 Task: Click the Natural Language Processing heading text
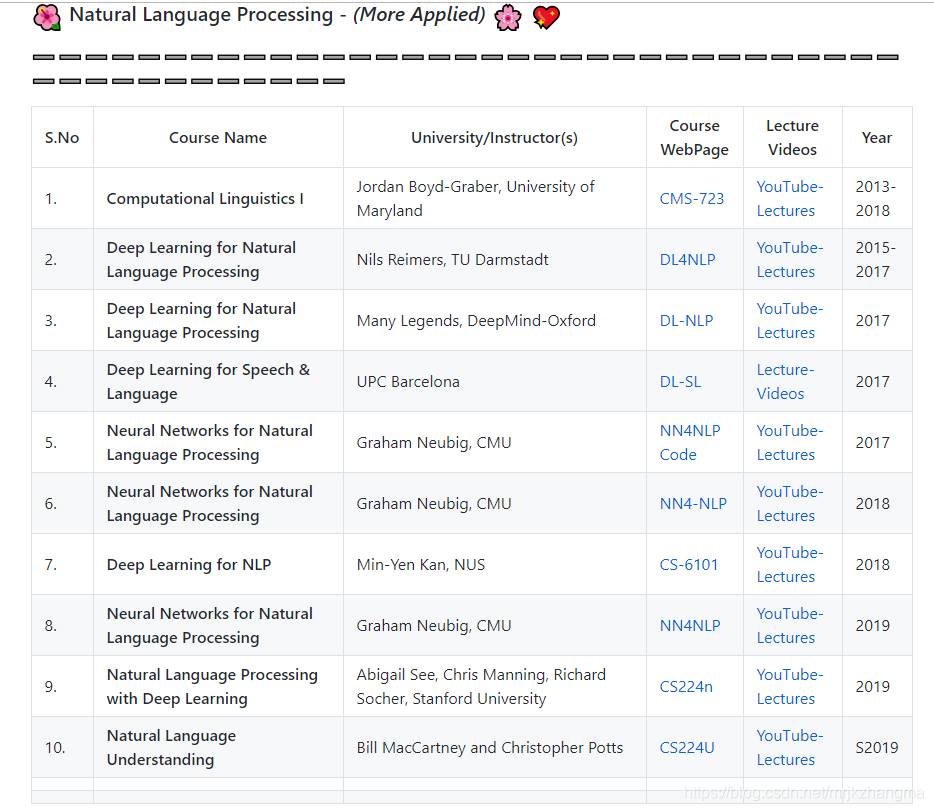pyautogui.click(x=201, y=15)
